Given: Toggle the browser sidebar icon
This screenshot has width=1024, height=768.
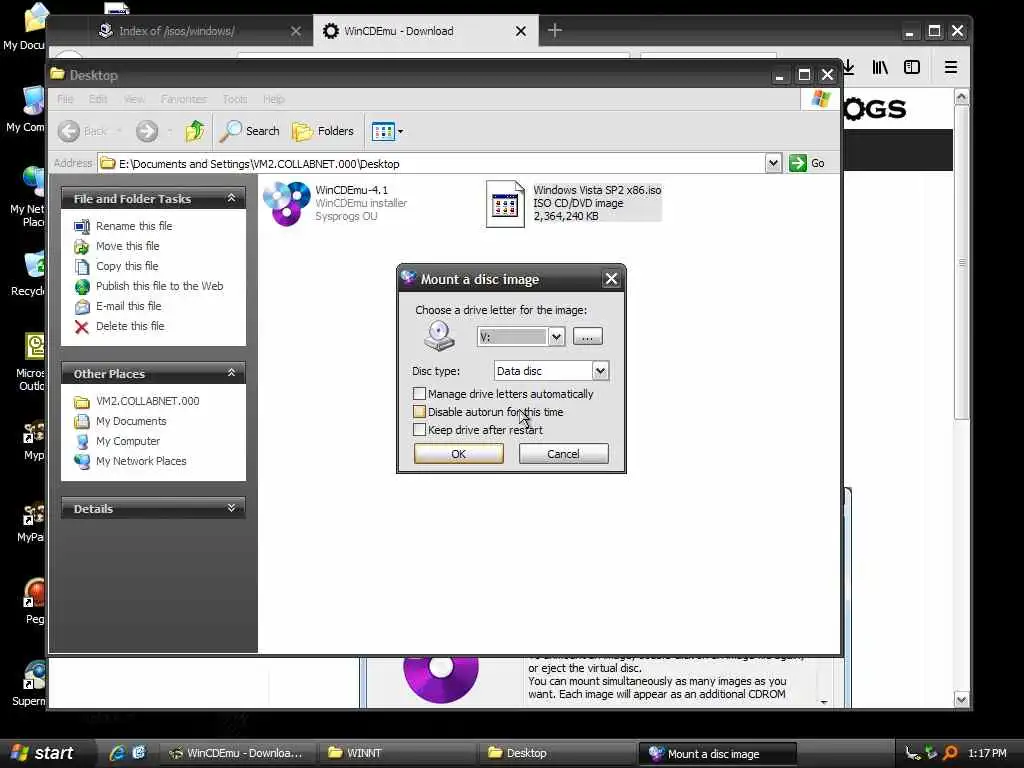Looking at the screenshot, I should (912, 67).
